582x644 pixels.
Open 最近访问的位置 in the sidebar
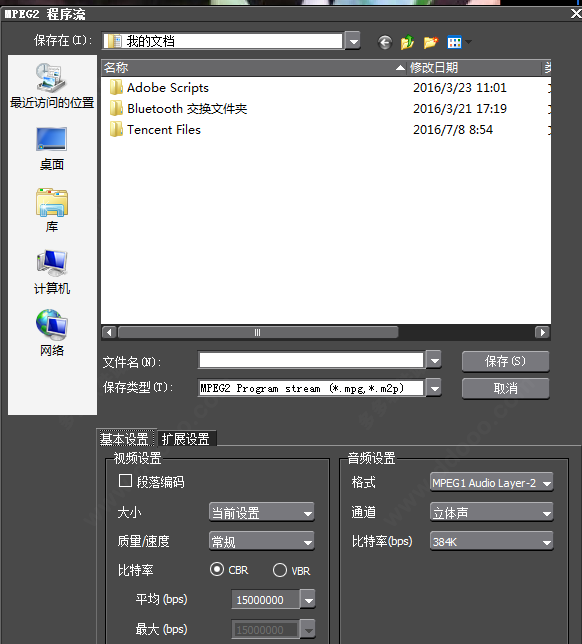(52, 86)
